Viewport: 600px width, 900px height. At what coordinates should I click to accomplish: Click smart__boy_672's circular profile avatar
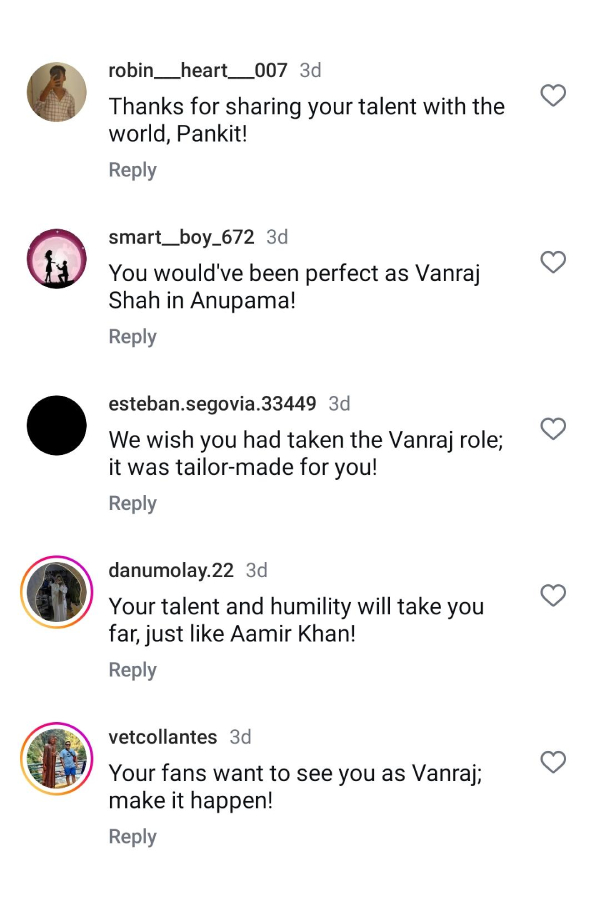click(x=56, y=258)
